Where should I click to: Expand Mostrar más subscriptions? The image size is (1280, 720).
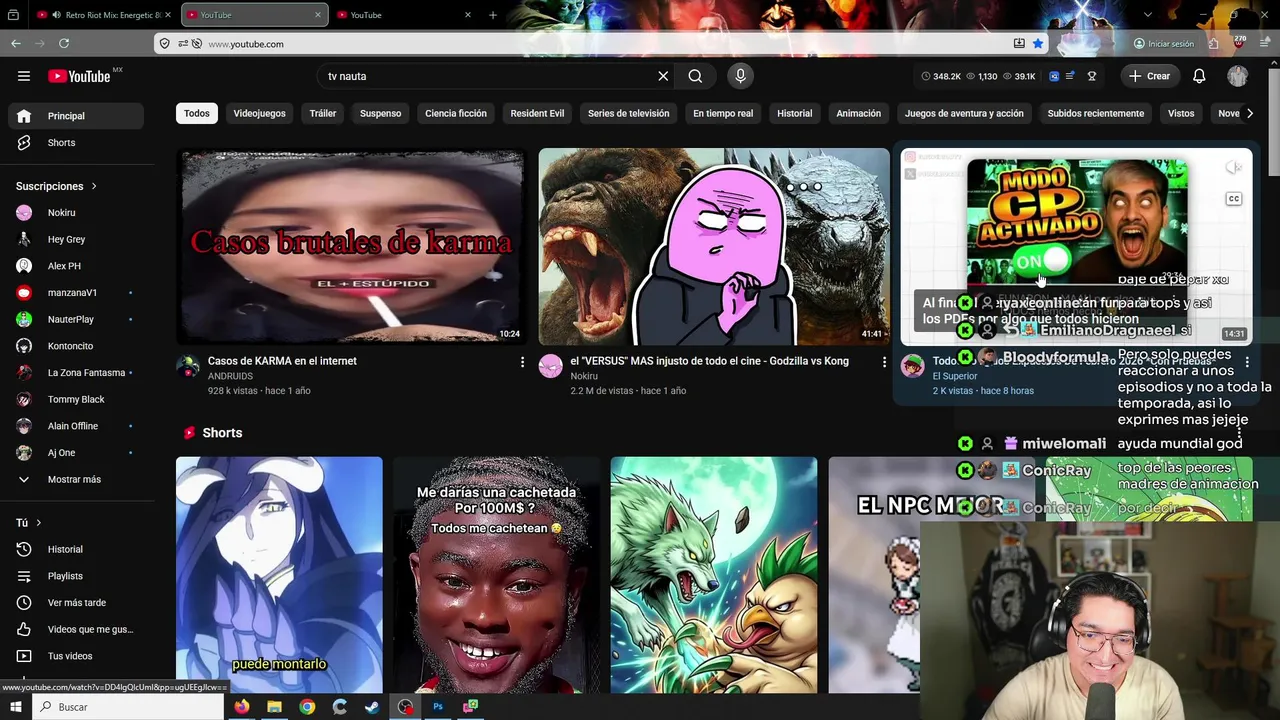76,479
